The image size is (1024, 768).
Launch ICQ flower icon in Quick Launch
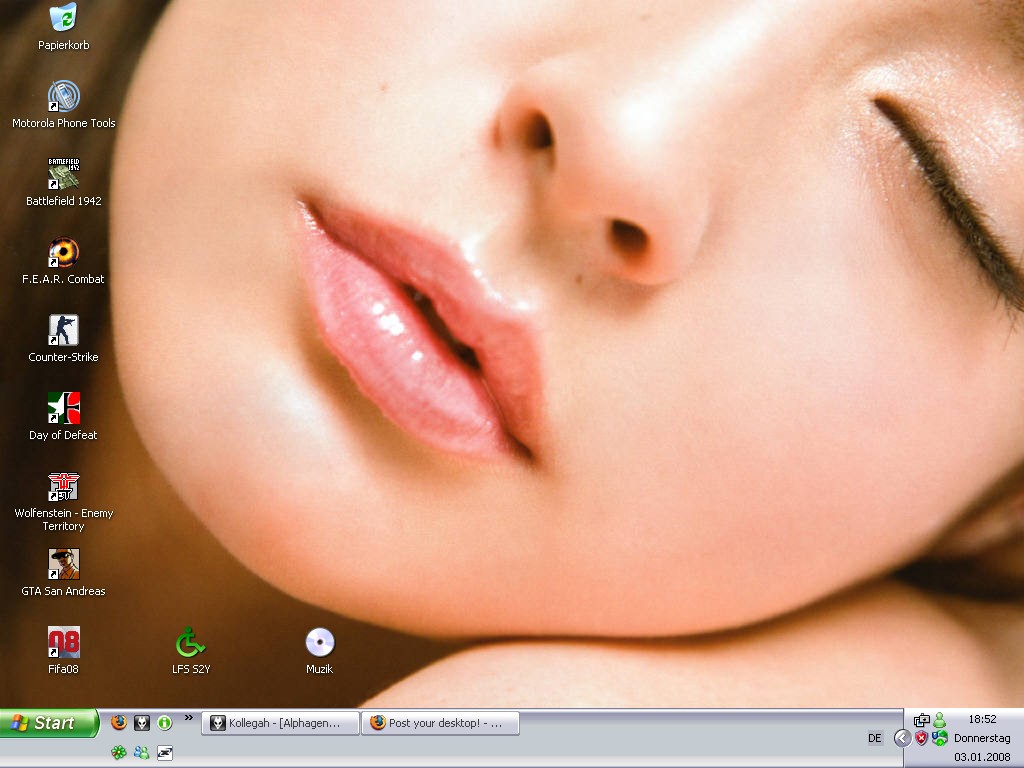119,753
